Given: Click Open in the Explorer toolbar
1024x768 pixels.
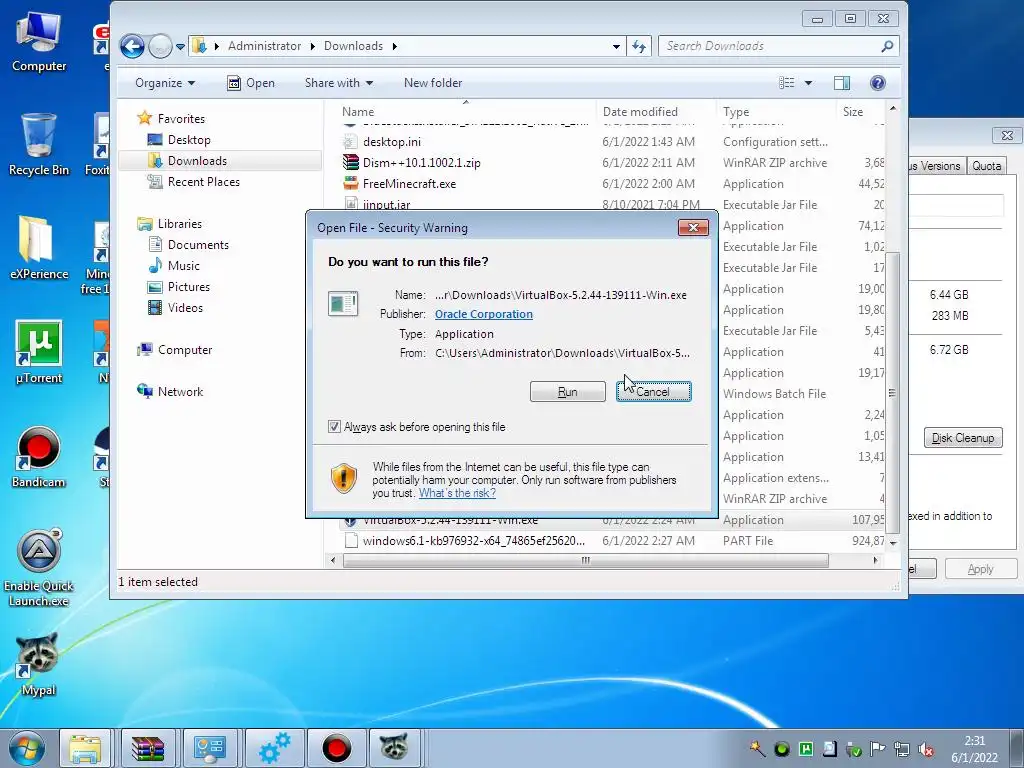Looking at the screenshot, I should (251, 83).
